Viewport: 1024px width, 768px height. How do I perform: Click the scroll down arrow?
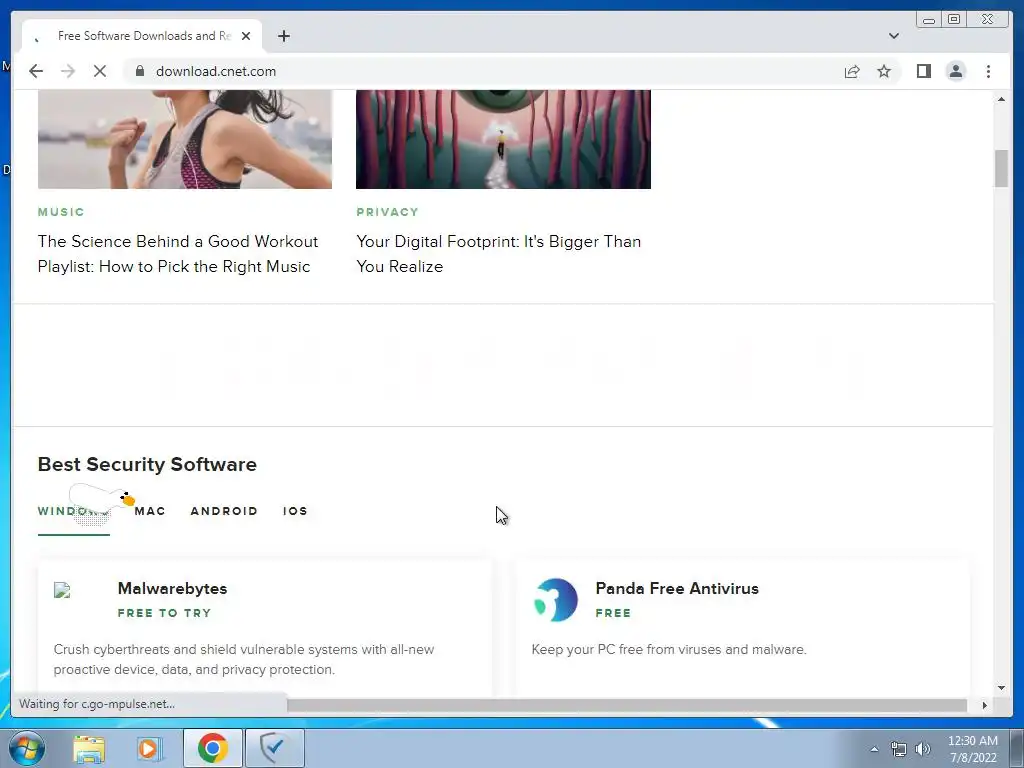click(x=1001, y=687)
